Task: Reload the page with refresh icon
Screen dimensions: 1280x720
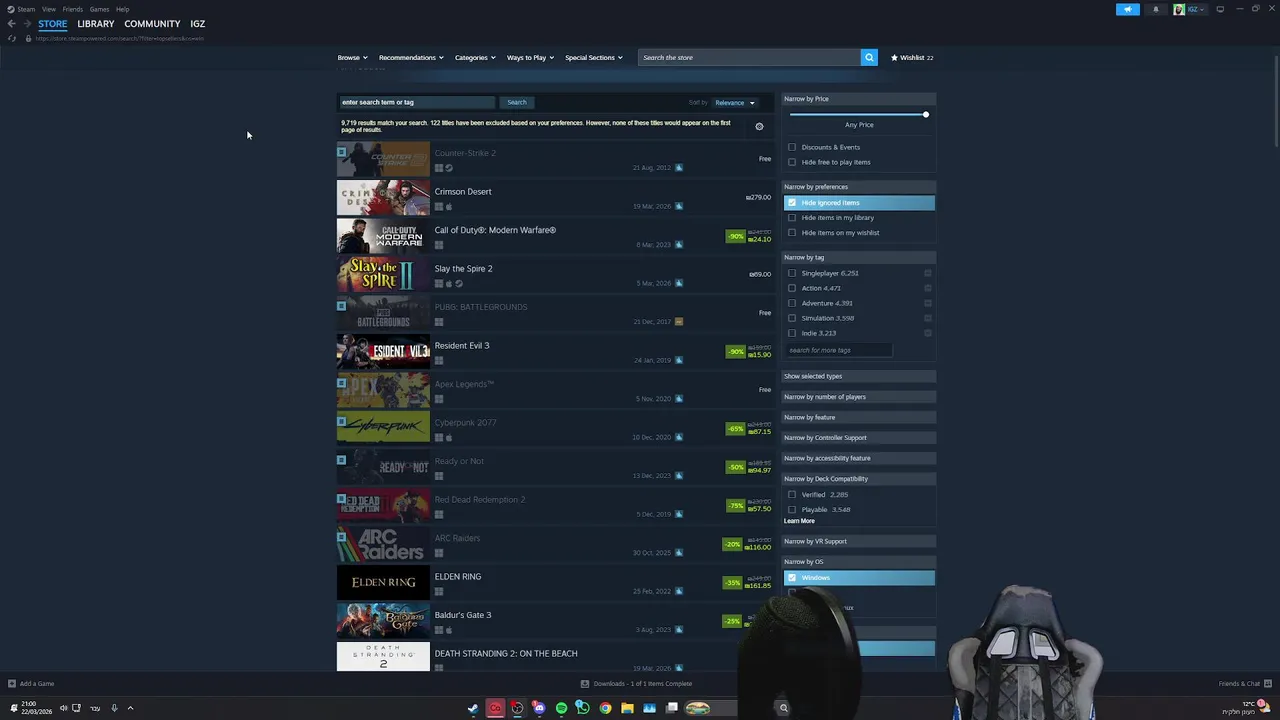Action: (11, 38)
